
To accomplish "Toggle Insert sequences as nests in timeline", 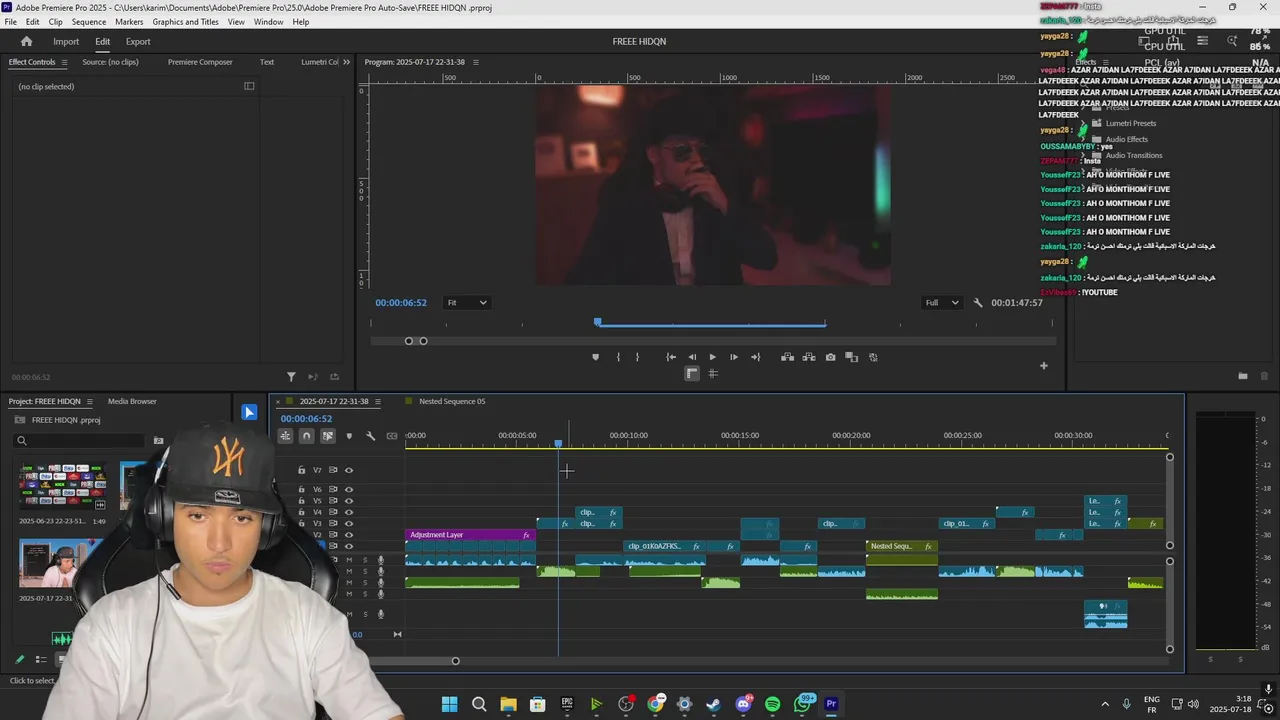I will (x=285, y=436).
